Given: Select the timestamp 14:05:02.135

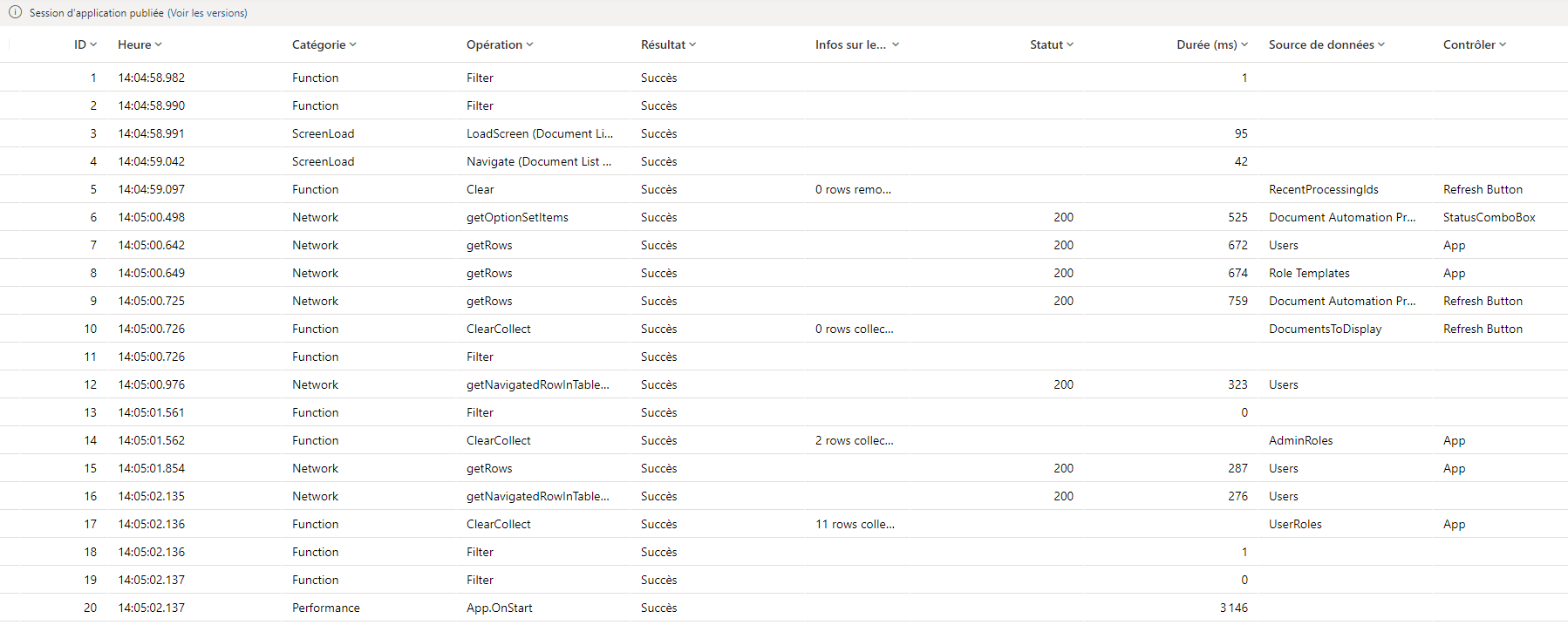Looking at the screenshot, I should (x=152, y=496).
